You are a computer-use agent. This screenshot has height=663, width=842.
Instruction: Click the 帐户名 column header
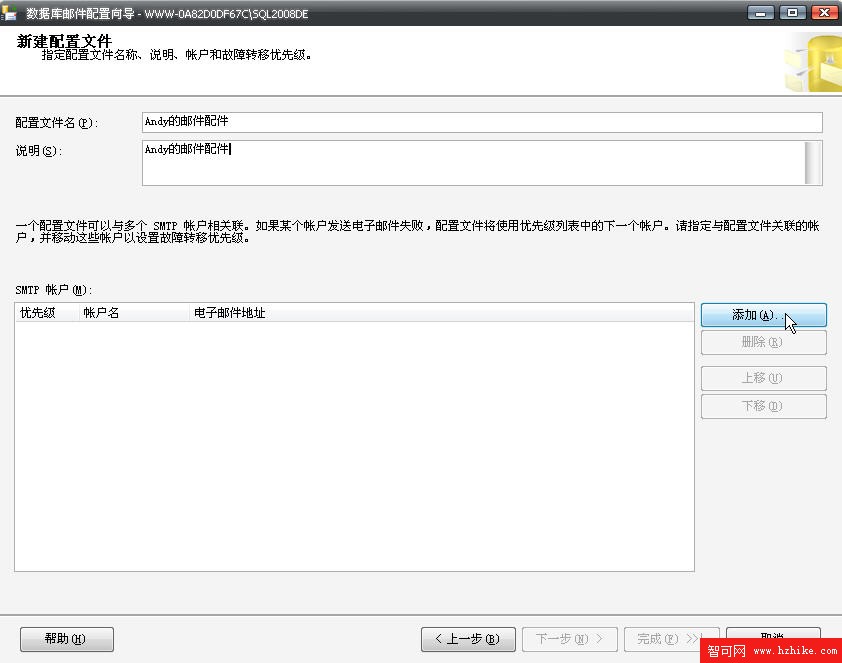(x=134, y=312)
